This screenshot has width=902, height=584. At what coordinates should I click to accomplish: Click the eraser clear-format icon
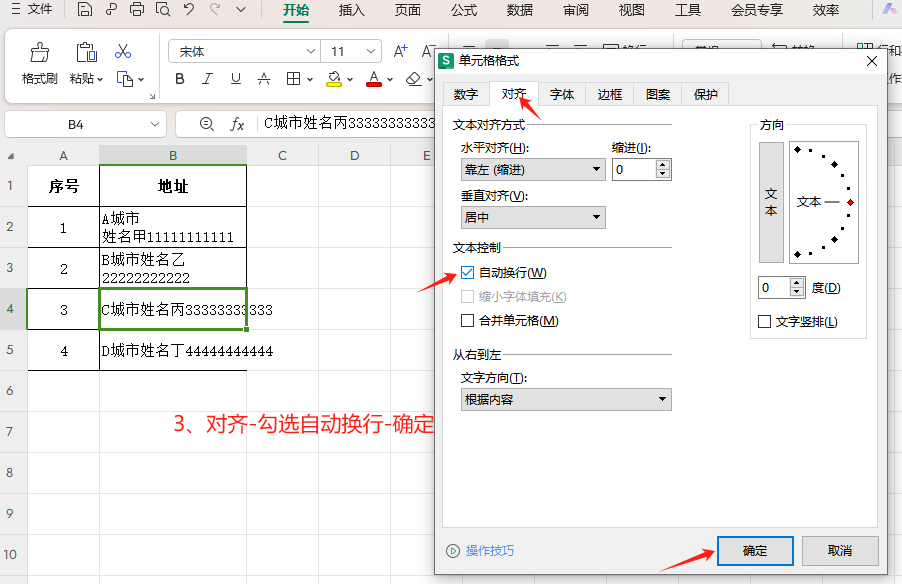tap(413, 79)
